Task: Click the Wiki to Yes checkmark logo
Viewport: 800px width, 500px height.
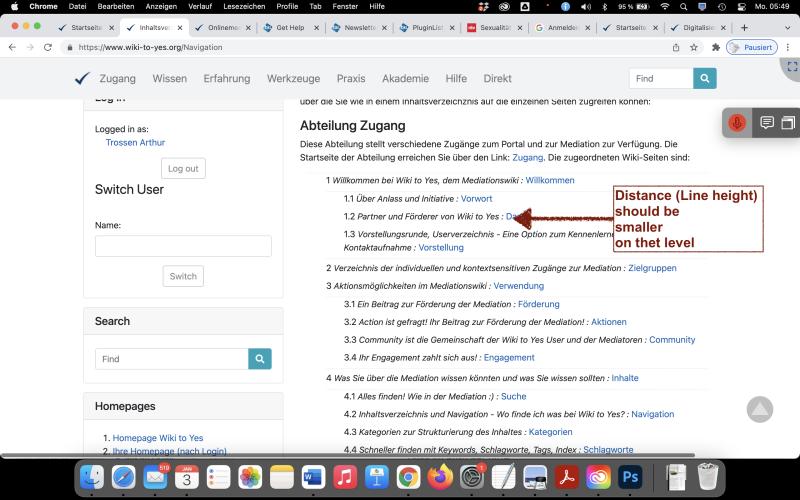Action: click(82, 79)
